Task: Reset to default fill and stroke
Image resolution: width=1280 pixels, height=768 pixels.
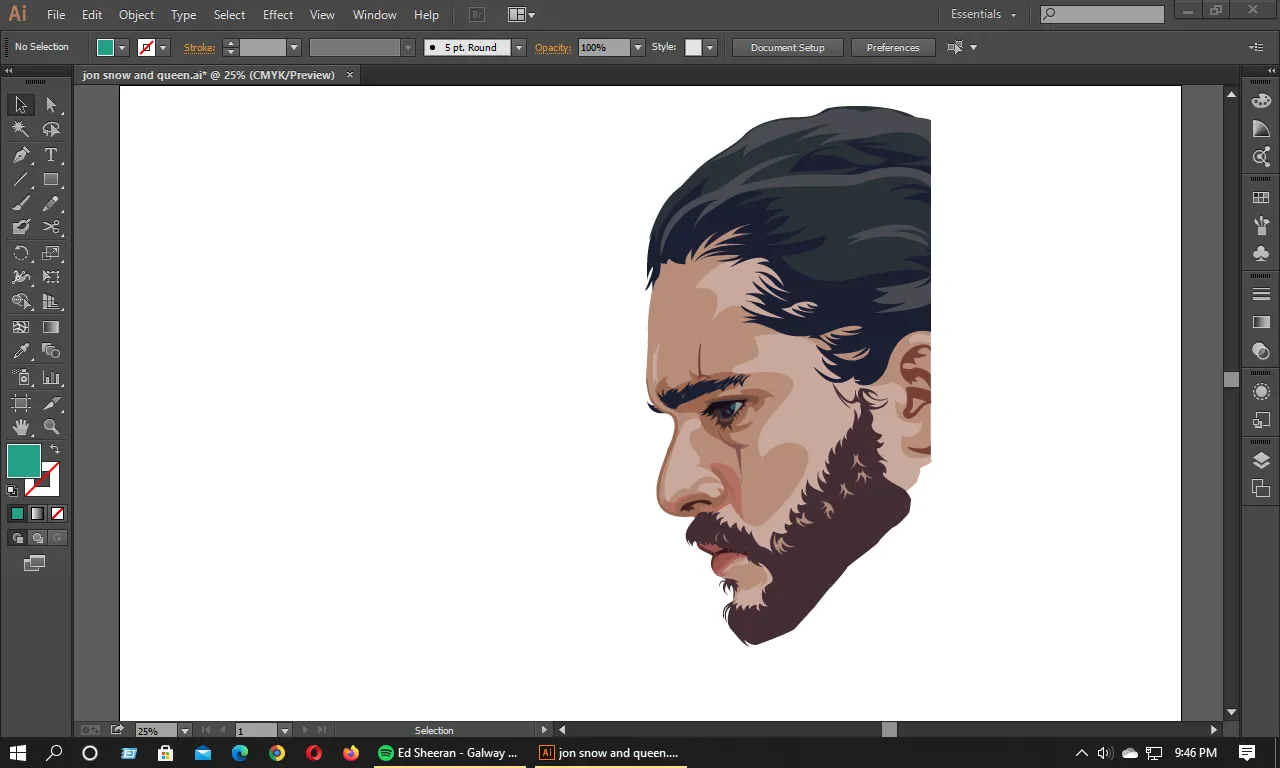Action: click(12, 491)
